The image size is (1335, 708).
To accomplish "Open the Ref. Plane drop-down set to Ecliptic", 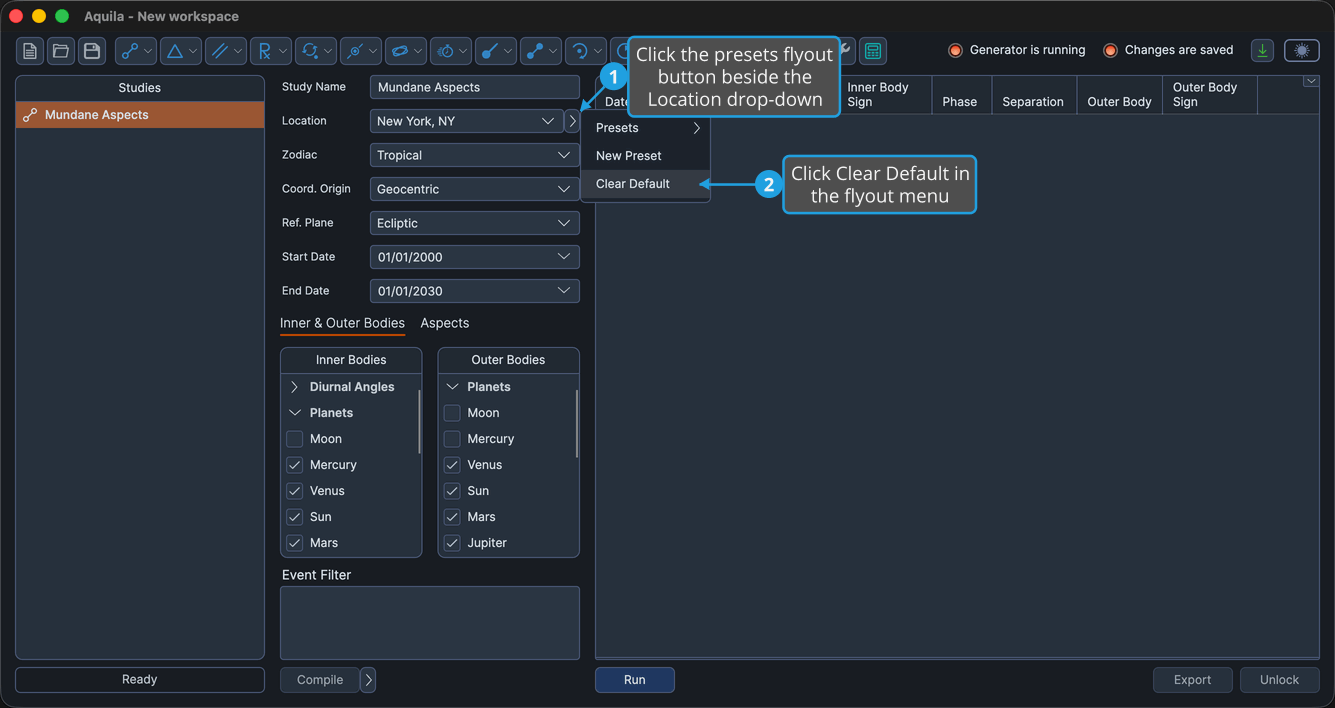I will coord(474,223).
